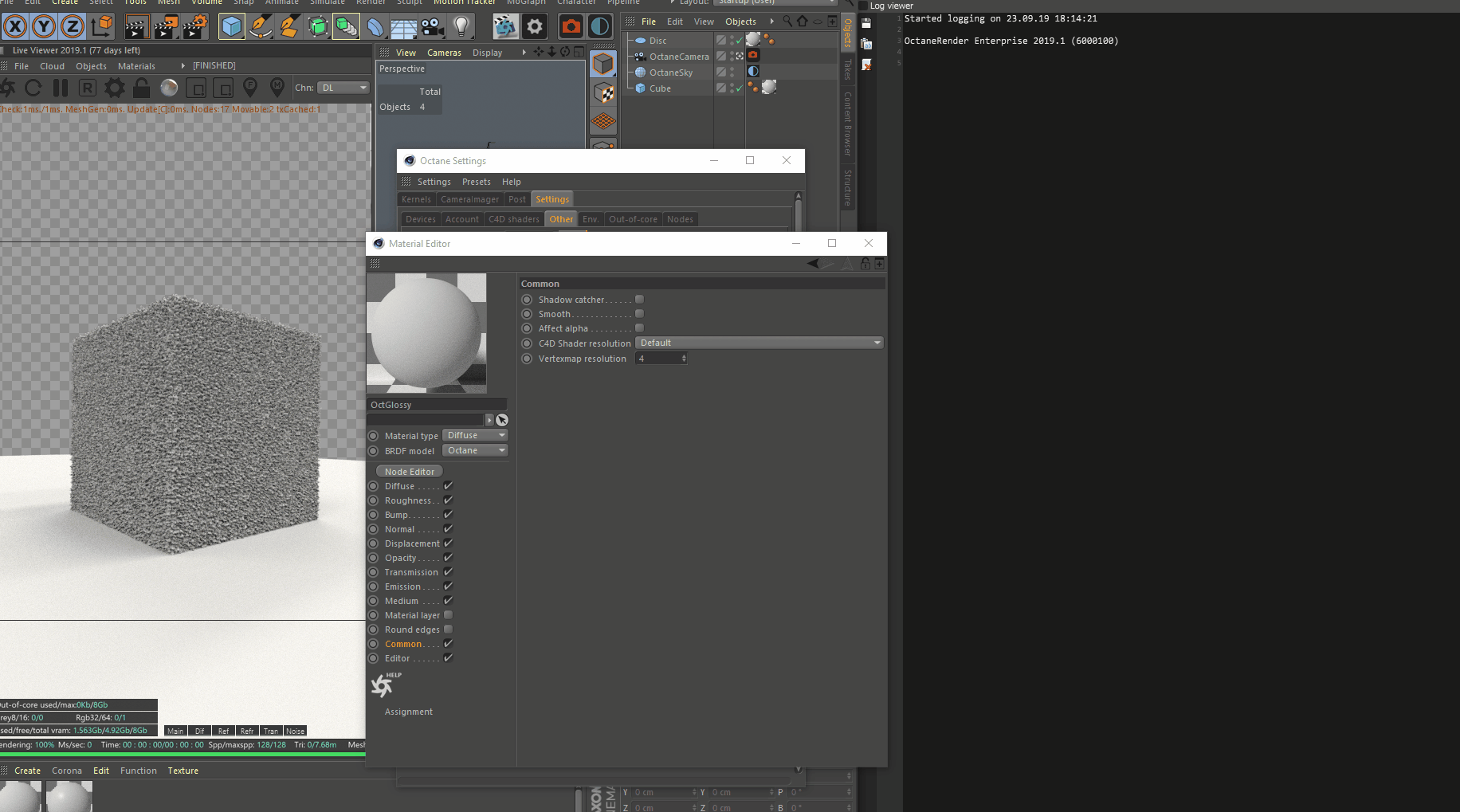
Task: Uncheck the Emission channel checkbox
Action: [448, 586]
